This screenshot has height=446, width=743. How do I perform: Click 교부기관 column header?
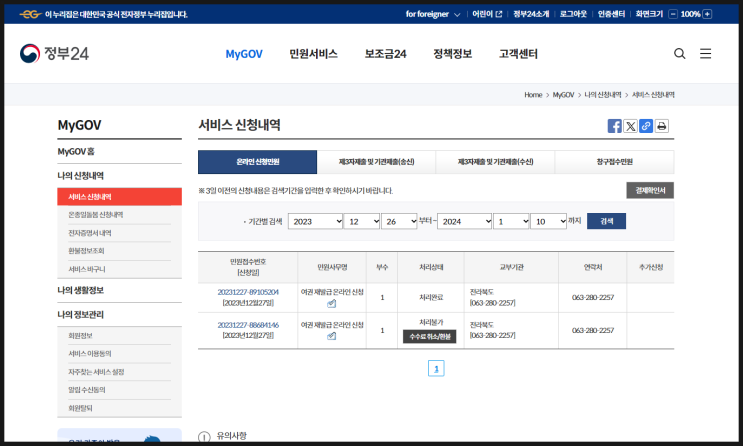512,267
